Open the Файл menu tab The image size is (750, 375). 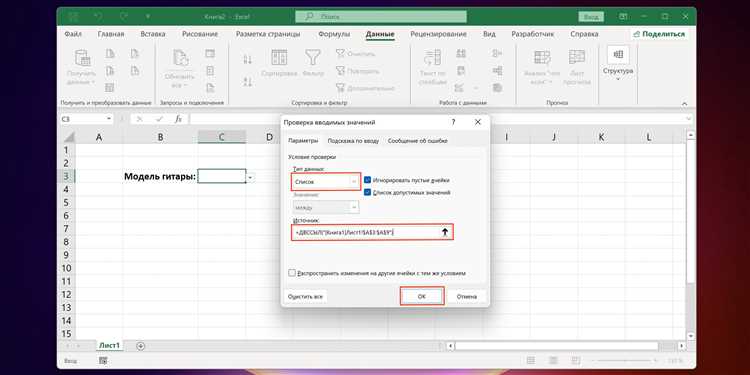pos(72,34)
